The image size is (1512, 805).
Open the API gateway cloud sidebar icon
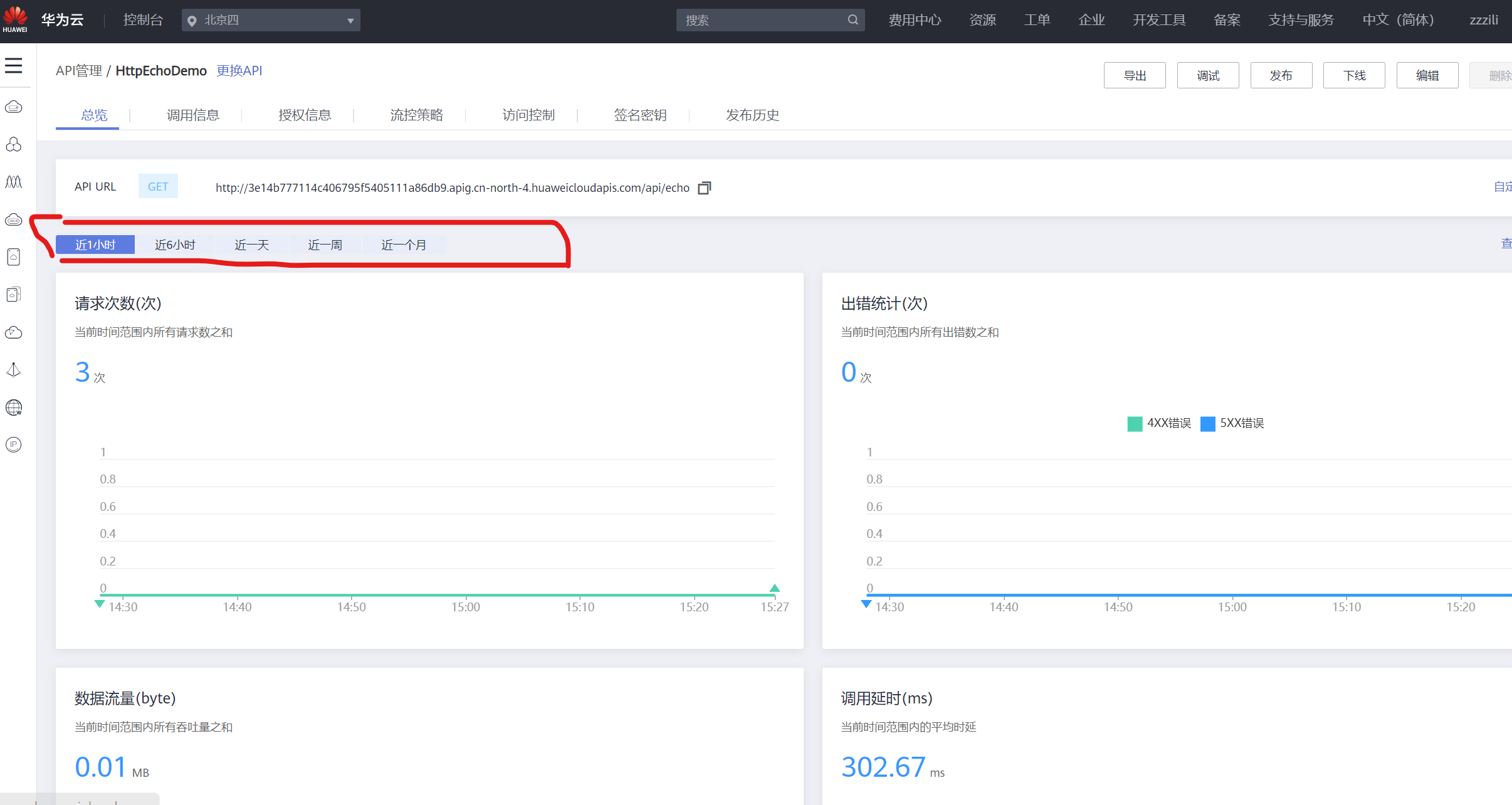13,219
